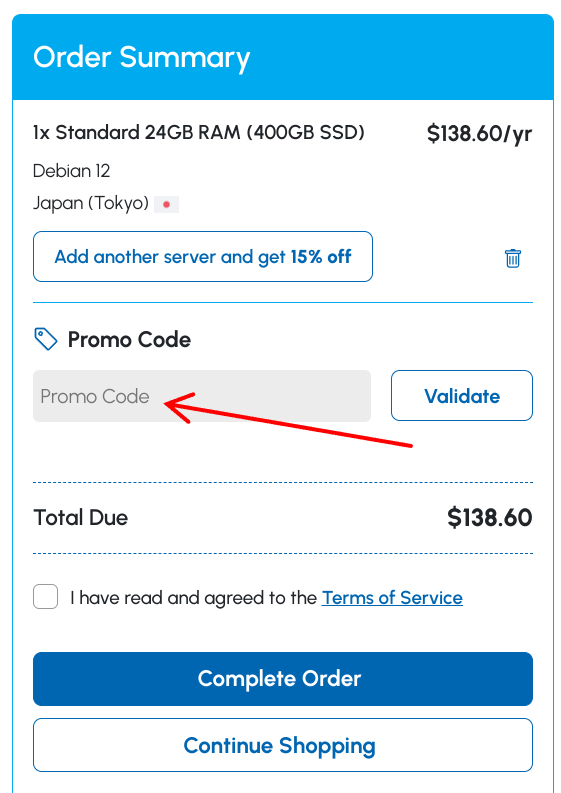The width and height of the screenshot is (561, 793).
Task: Click the promo code tag icon
Action: click(x=46, y=339)
